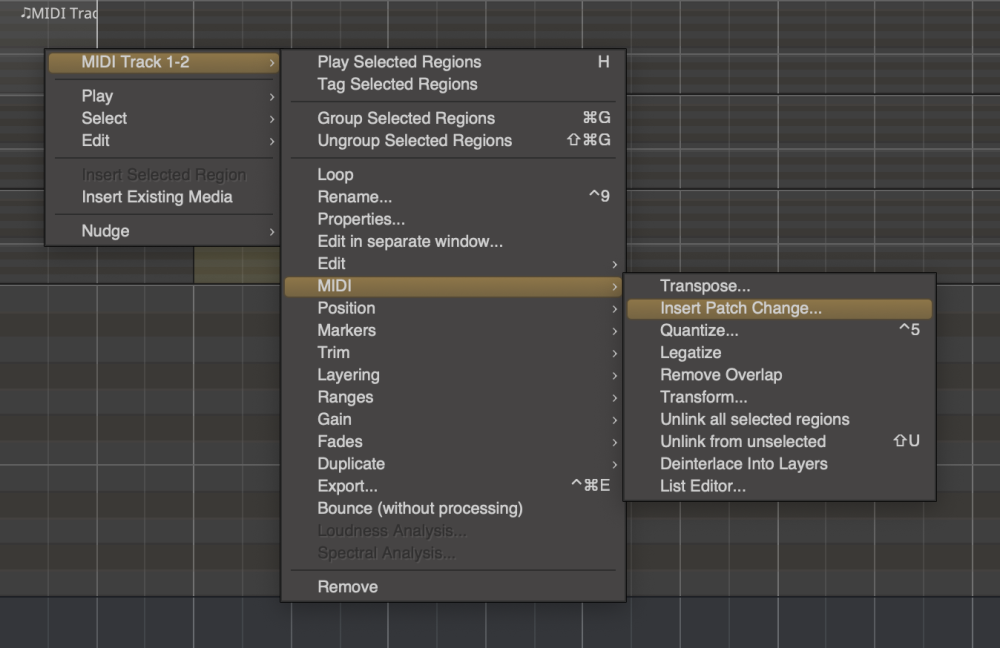
Task: Select Bounce (without processing)
Action: tap(453, 509)
